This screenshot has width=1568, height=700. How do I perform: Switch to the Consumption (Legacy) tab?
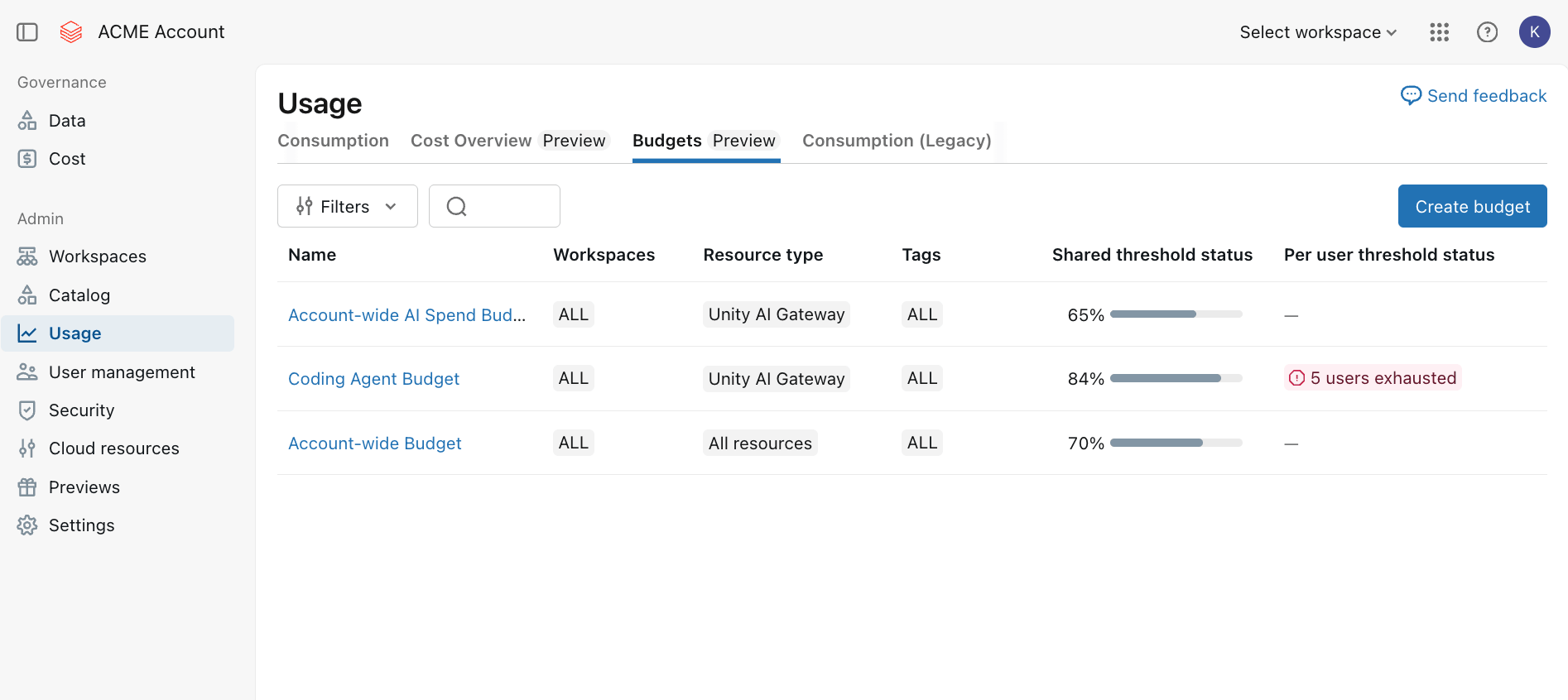coord(897,141)
